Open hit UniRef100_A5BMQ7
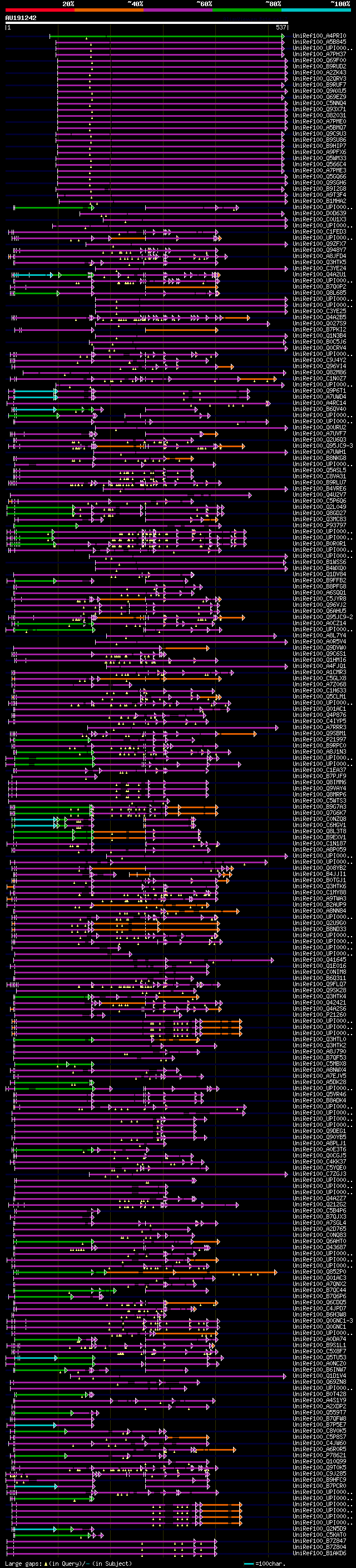 click(x=319, y=127)
